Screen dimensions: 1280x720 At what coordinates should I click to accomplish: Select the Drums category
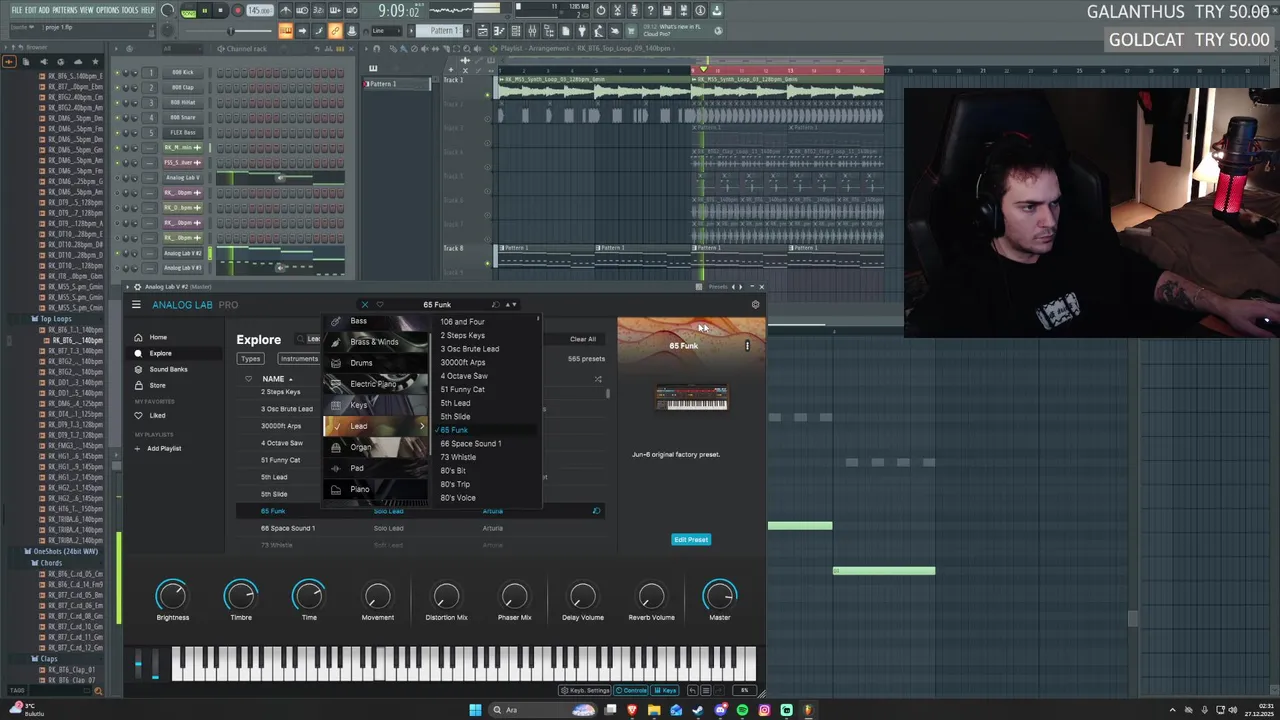(377, 363)
